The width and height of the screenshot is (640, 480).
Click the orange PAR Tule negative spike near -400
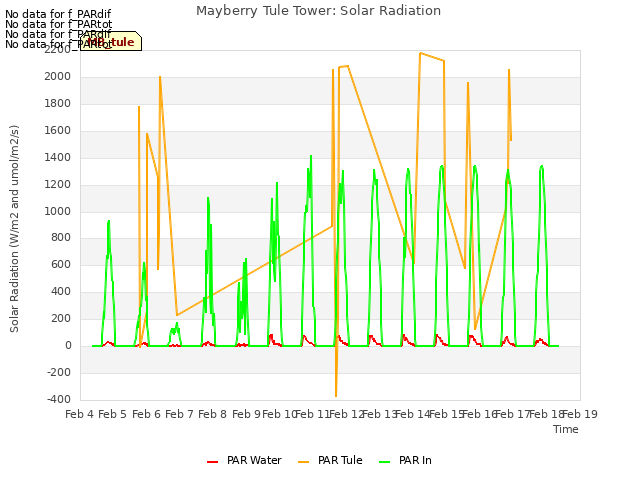click(336, 395)
